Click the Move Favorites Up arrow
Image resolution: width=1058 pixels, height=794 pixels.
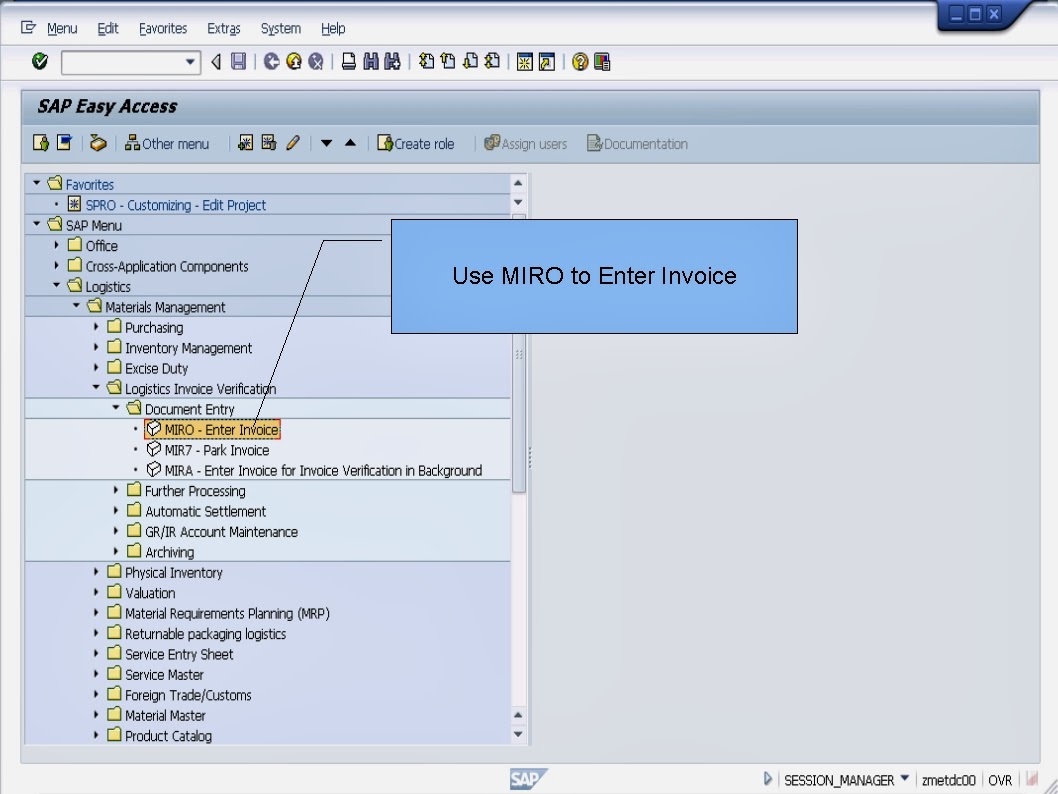click(x=350, y=143)
